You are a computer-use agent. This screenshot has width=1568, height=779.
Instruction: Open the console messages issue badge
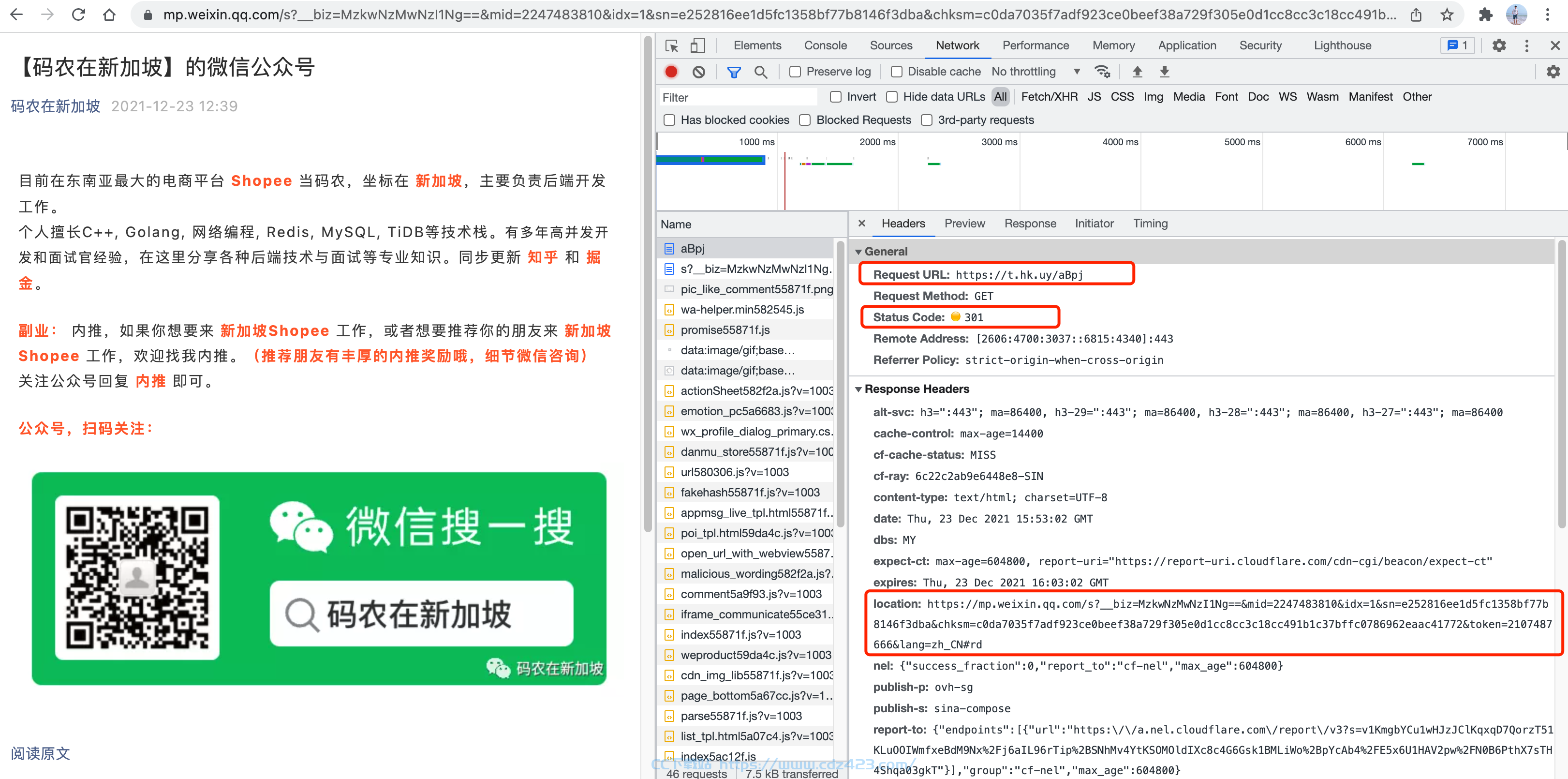(x=1458, y=45)
